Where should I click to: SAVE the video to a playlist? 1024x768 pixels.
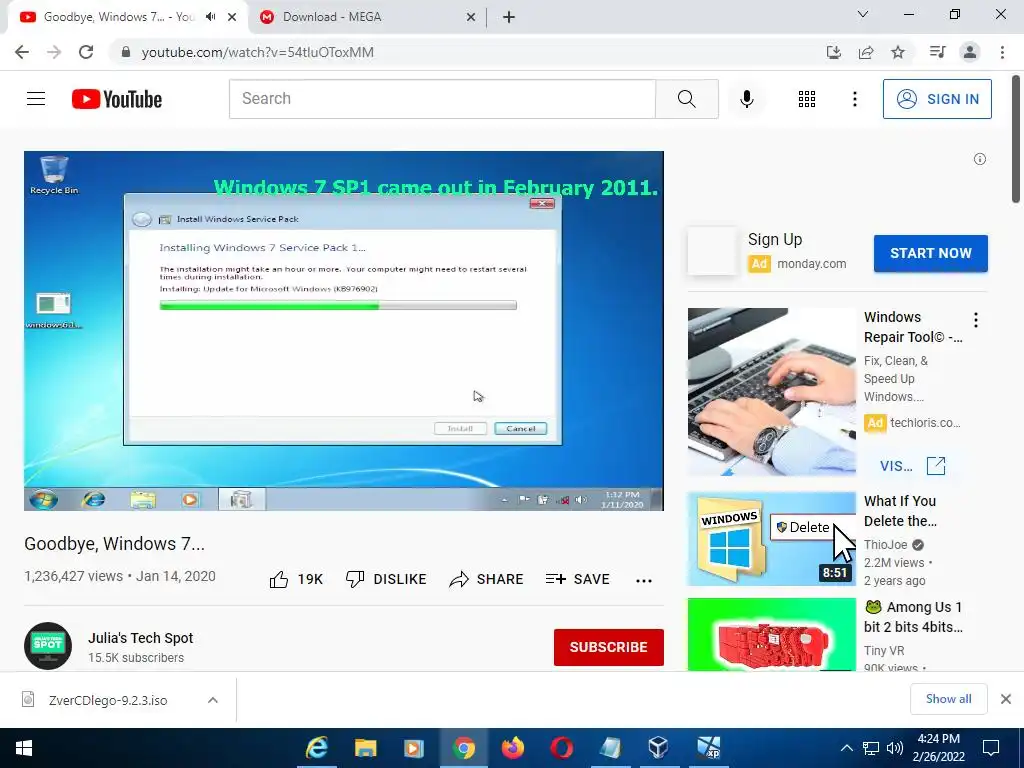pyautogui.click(x=577, y=579)
